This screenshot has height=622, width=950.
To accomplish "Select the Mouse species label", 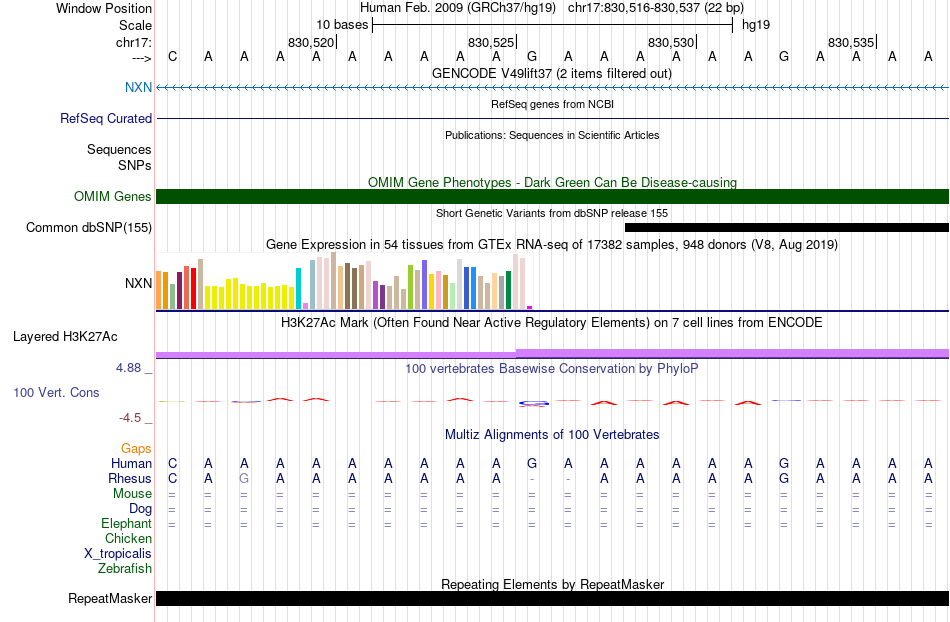I will [132, 494].
